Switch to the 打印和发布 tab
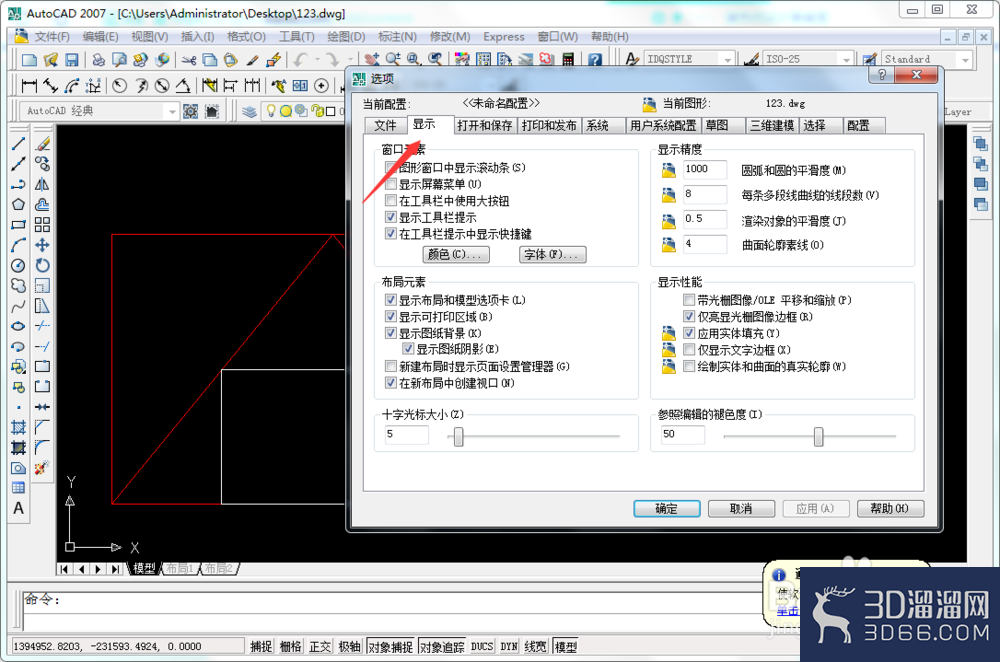1000x662 pixels. pos(549,126)
